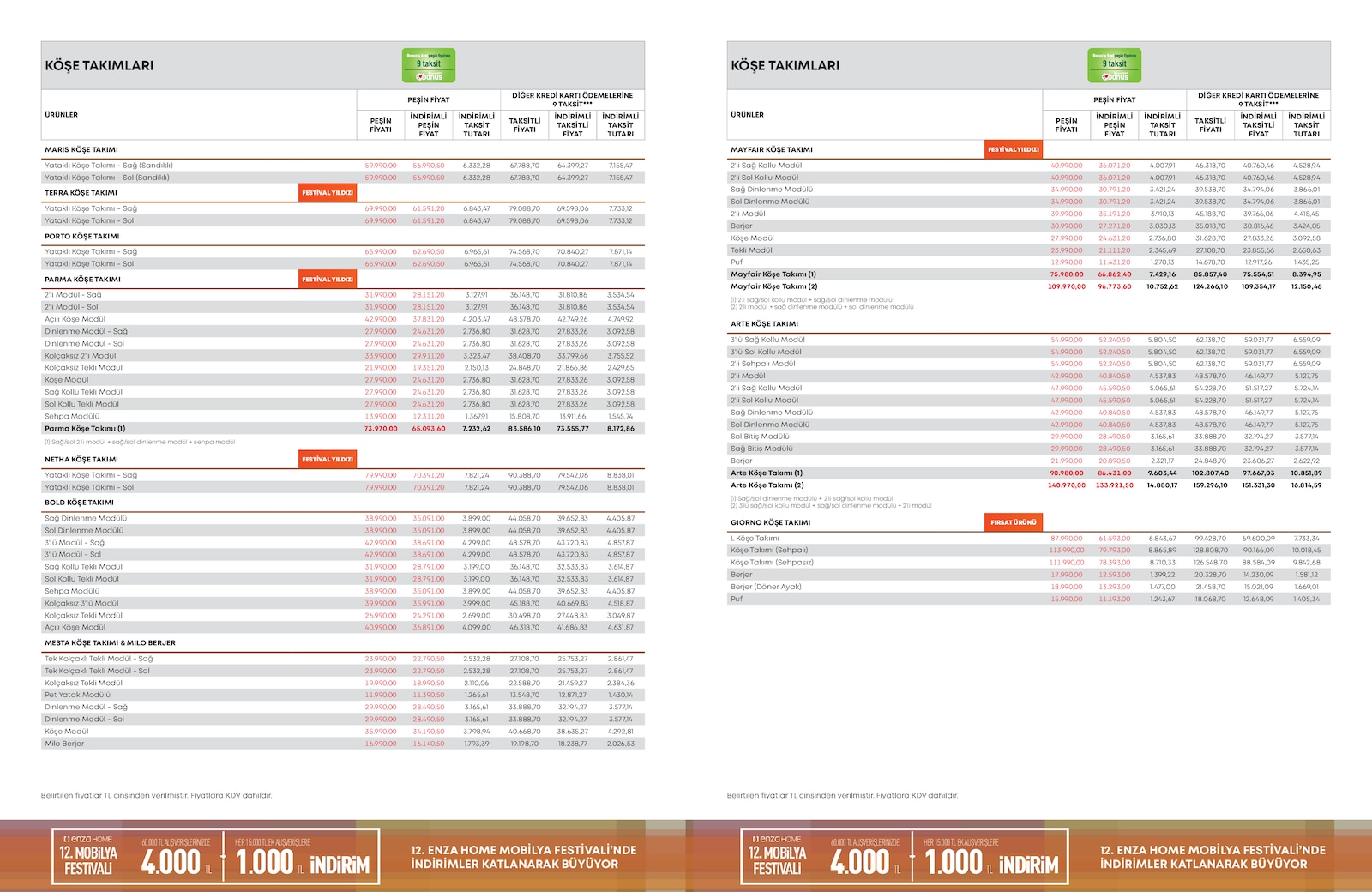Click the Enza Home 12. Mobilya Festivali logo in left banner

click(x=87, y=855)
